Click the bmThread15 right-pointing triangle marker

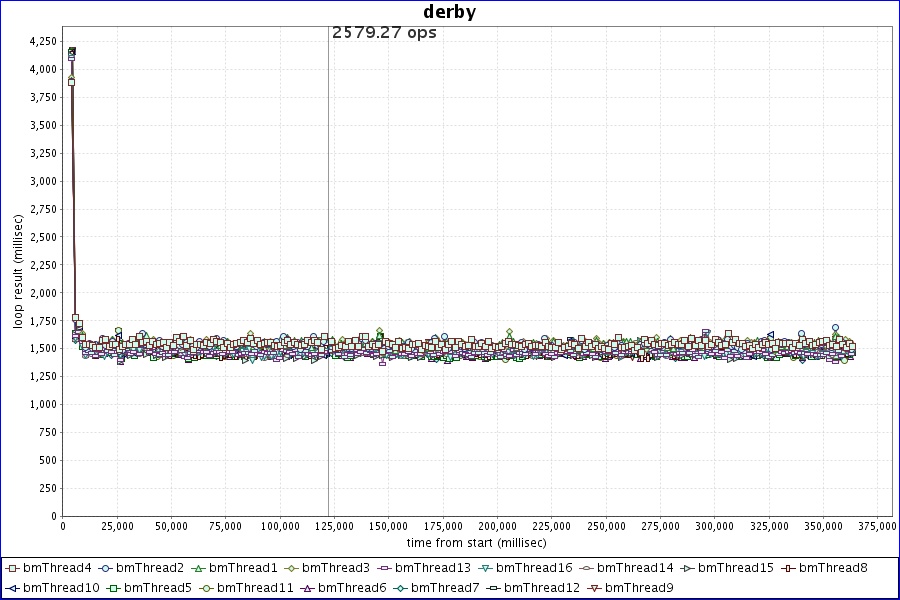pos(687,568)
